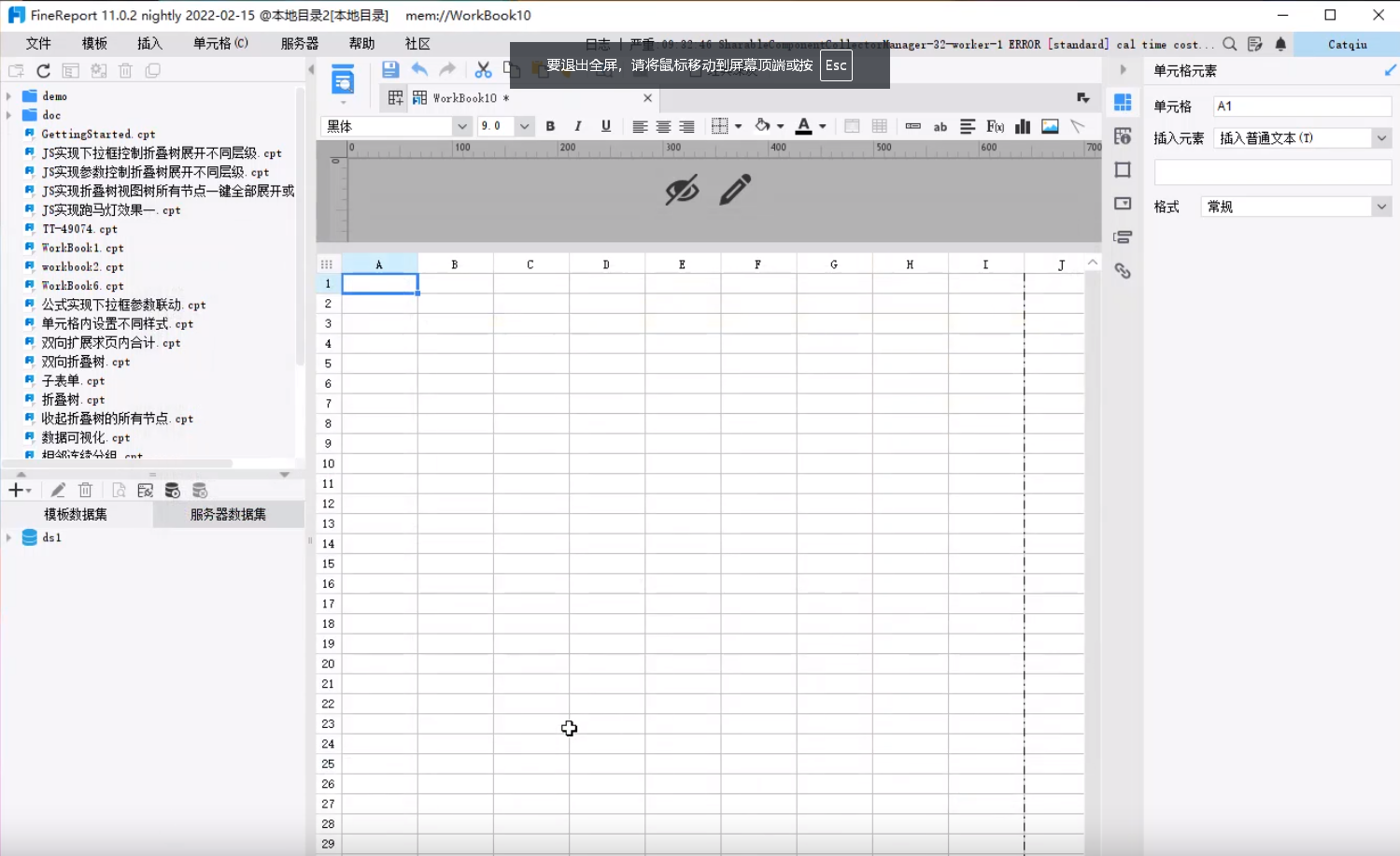Toggle bold formatting
The height and width of the screenshot is (856, 1400).
coord(550,126)
